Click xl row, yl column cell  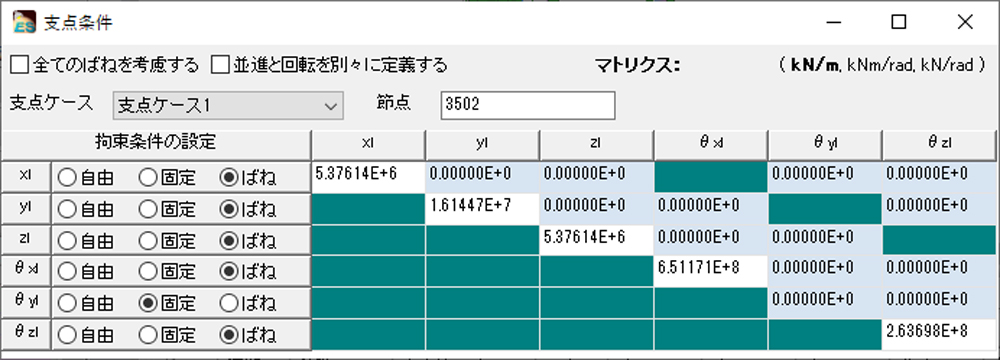[482, 177]
